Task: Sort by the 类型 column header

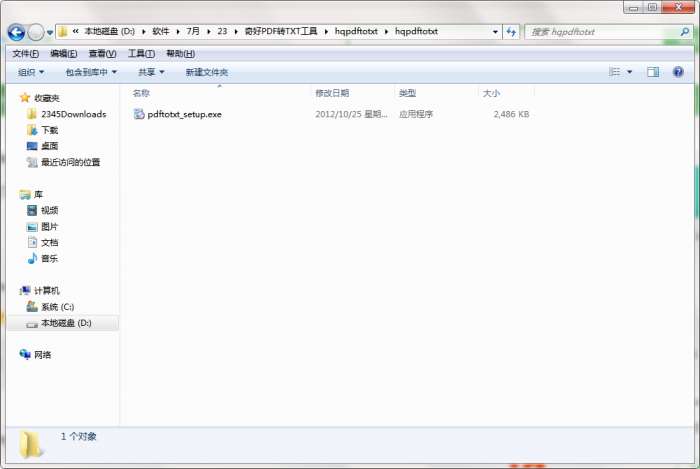Action: [x=407, y=93]
